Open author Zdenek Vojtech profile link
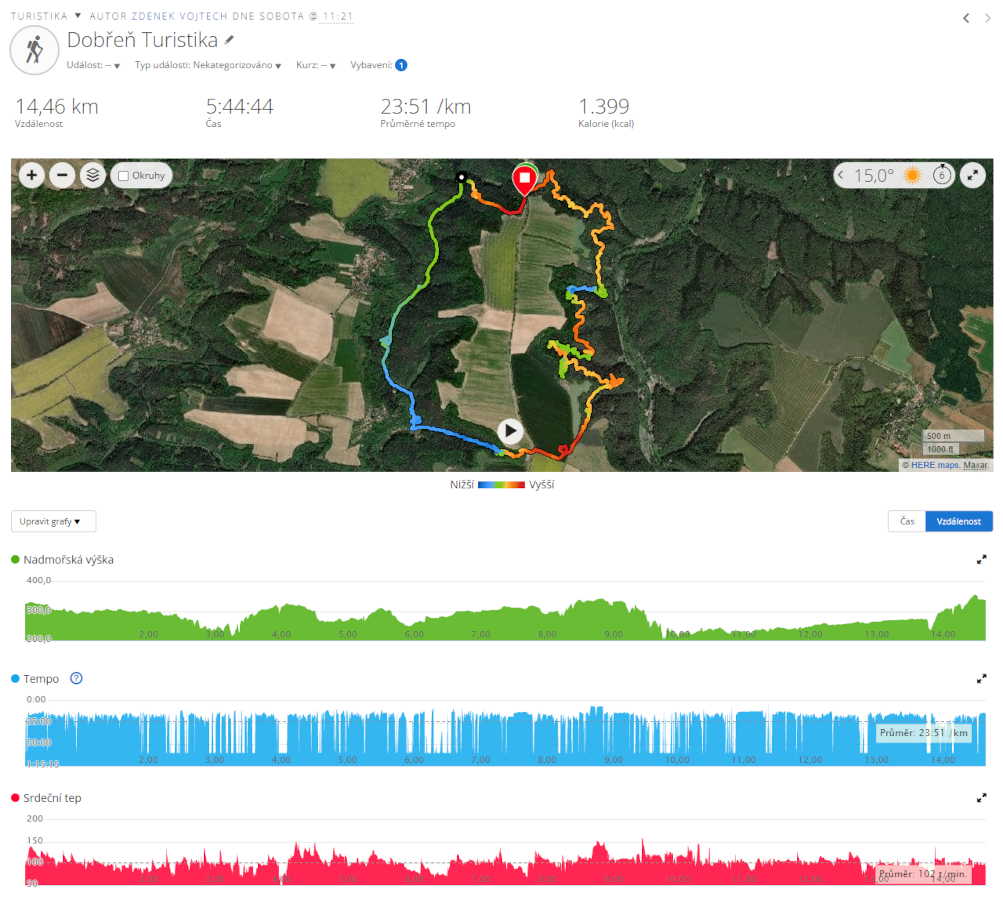1003x900 pixels. tap(179, 16)
